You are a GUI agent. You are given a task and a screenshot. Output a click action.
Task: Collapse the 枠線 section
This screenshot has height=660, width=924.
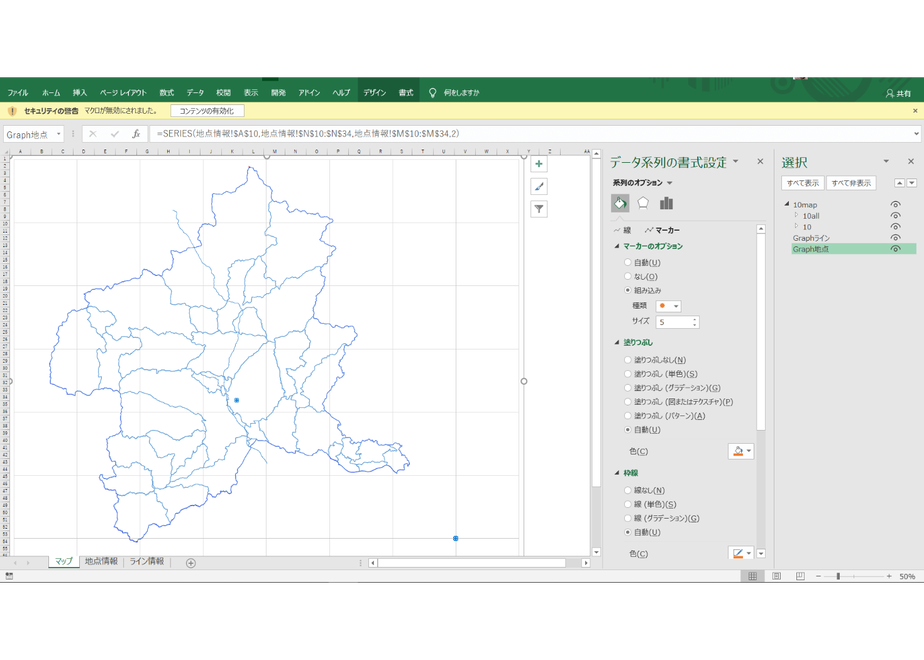point(617,473)
